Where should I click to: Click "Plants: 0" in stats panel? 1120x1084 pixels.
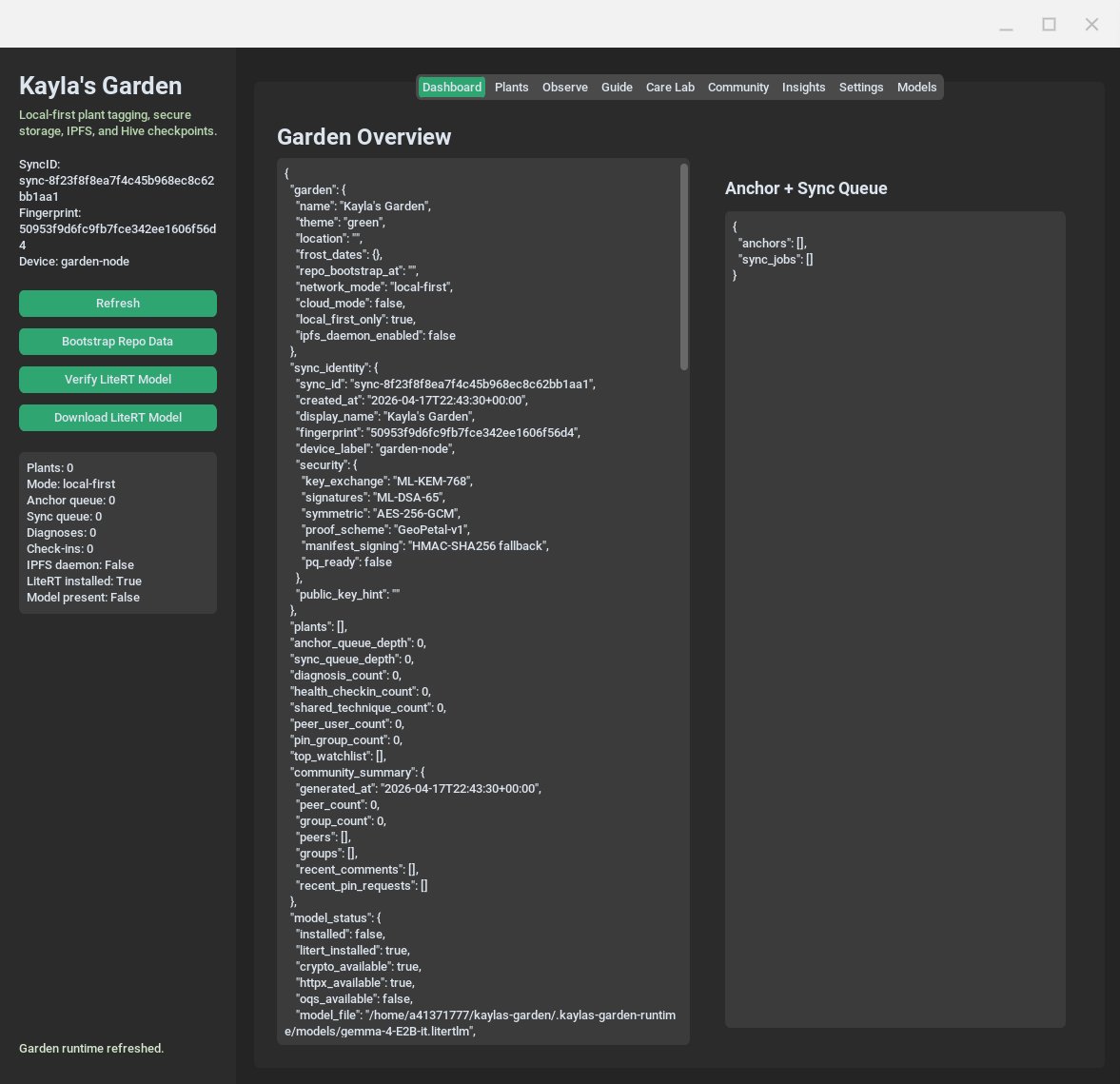[50, 468]
